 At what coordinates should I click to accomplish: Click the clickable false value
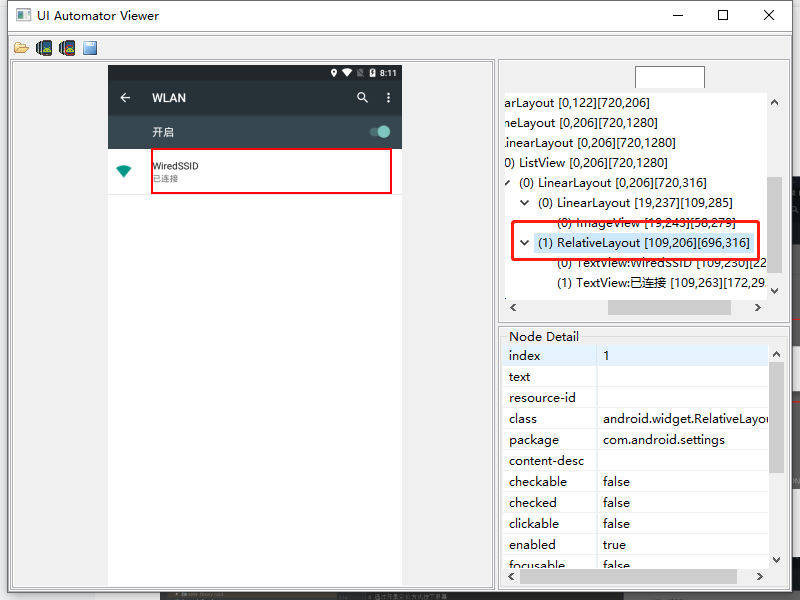(x=616, y=523)
